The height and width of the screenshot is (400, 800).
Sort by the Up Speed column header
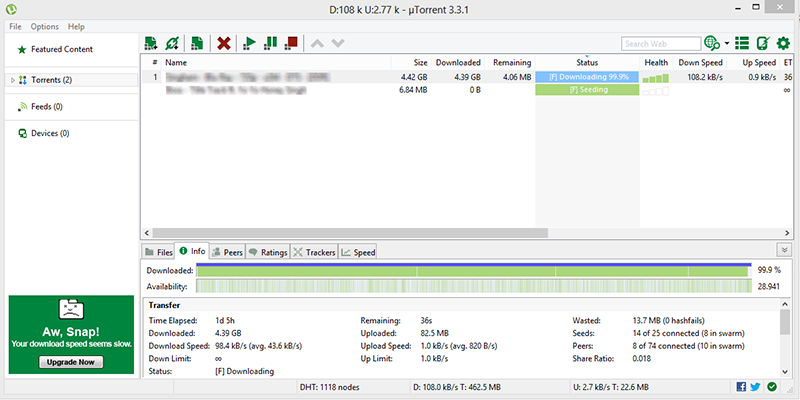pyautogui.click(x=753, y=62)
